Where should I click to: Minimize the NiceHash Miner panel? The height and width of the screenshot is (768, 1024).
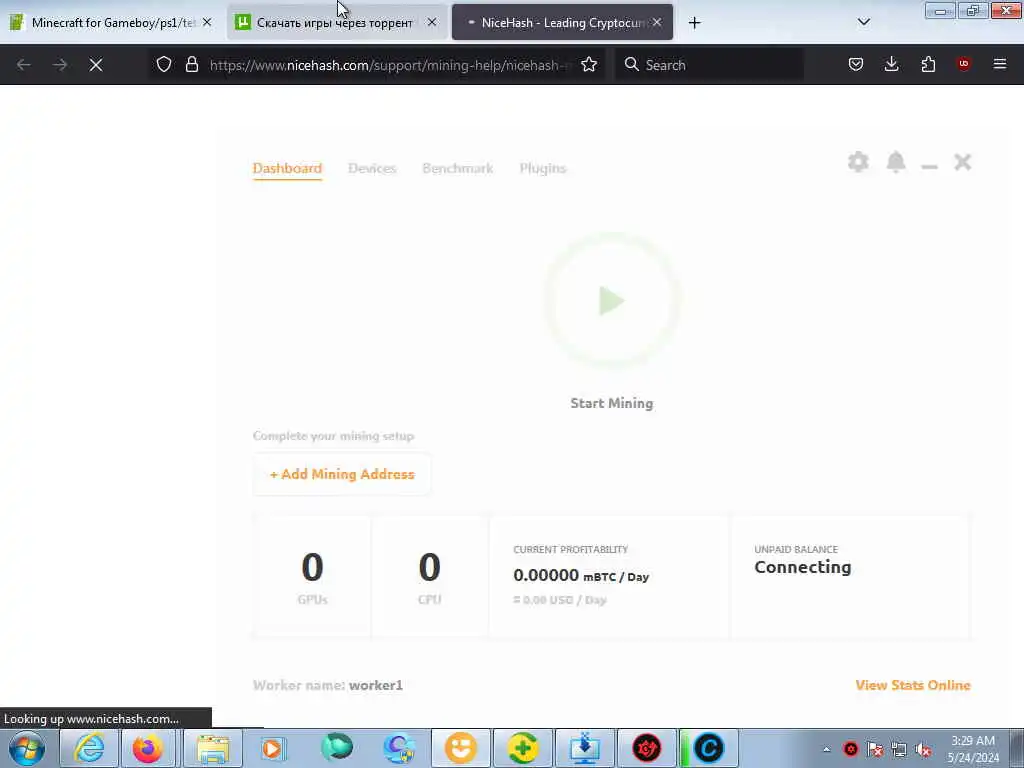929,167
